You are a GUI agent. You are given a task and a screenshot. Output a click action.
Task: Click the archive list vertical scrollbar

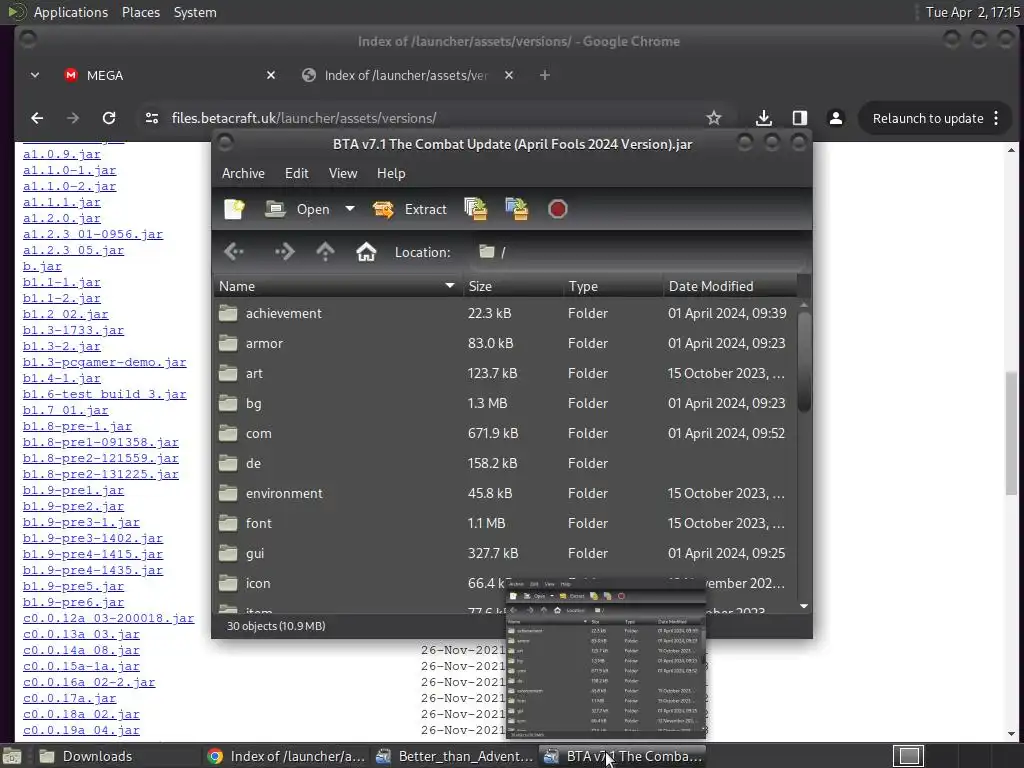point(804,362)
